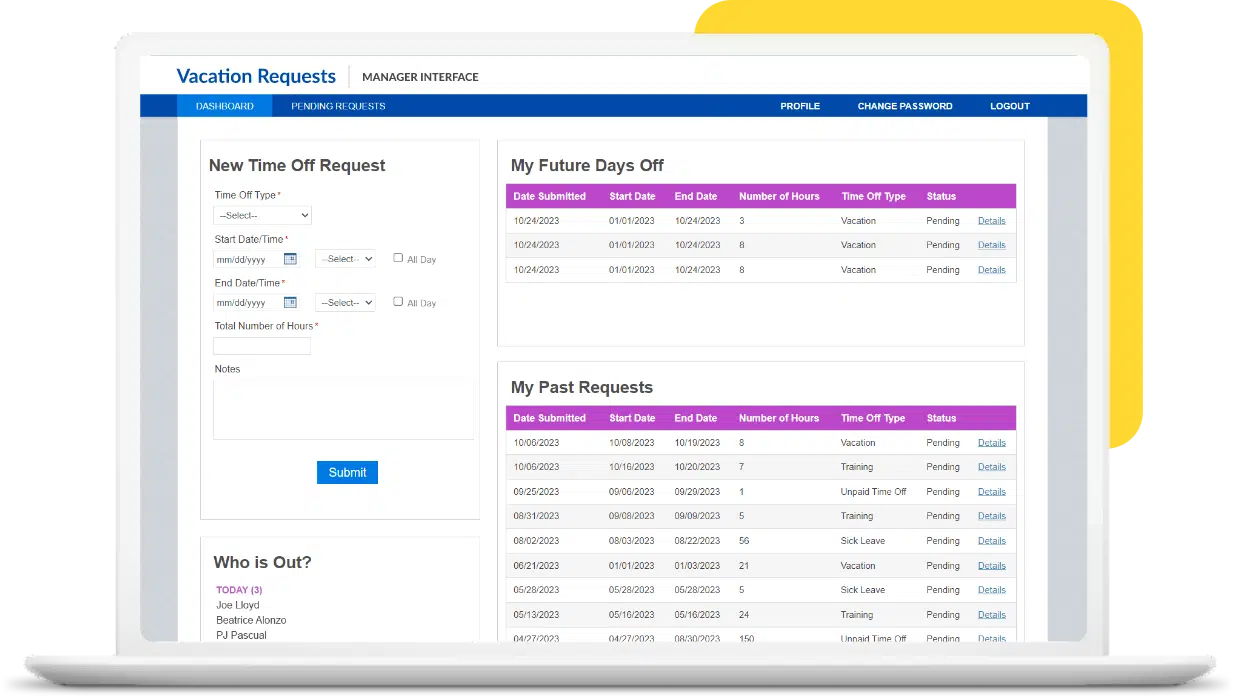Check the Start Date All Day checkbox
Screen dimensions: 1234x700
pyautogui.click(x=398, y=258)
